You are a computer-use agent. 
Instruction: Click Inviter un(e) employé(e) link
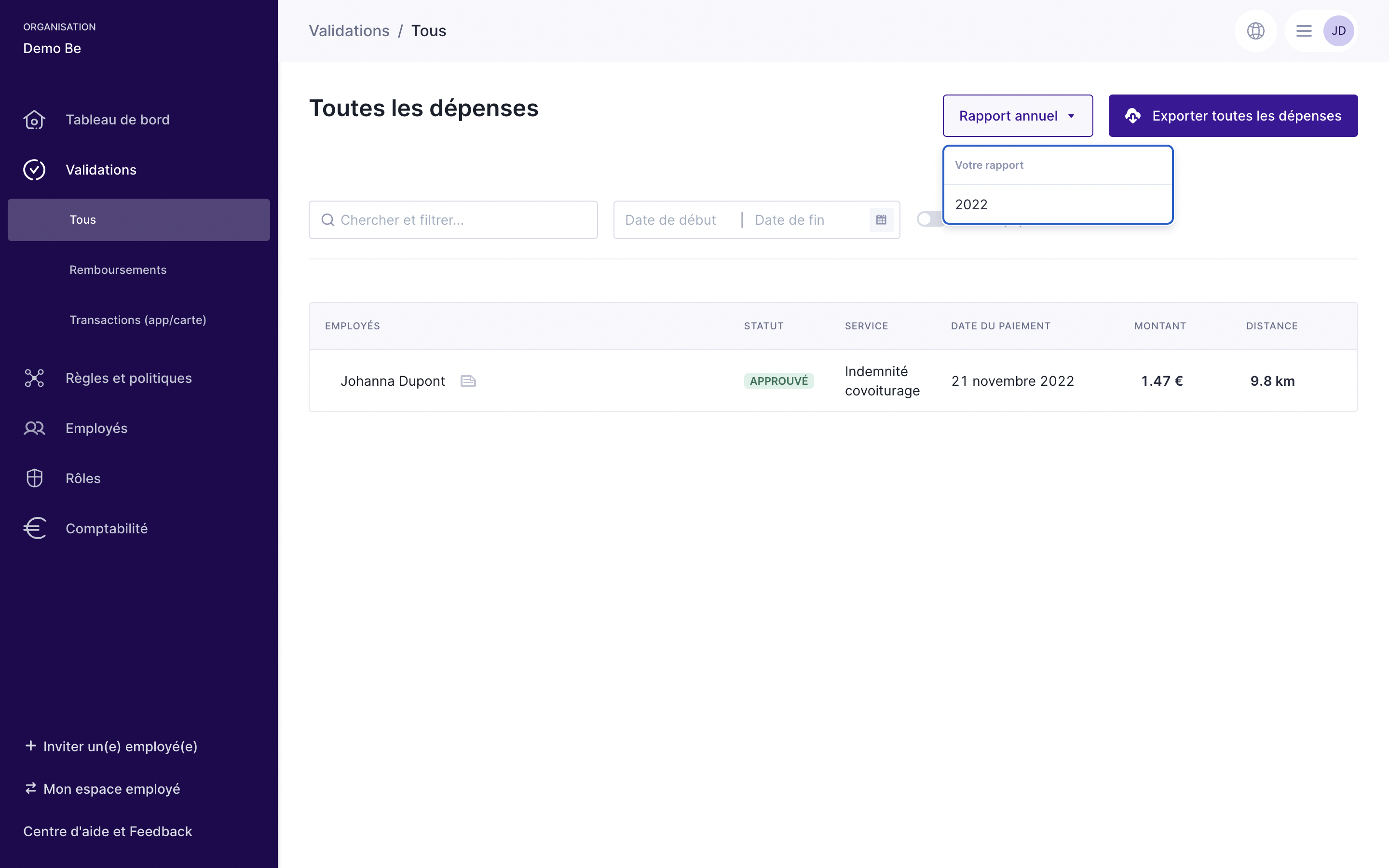click(112, 746)
